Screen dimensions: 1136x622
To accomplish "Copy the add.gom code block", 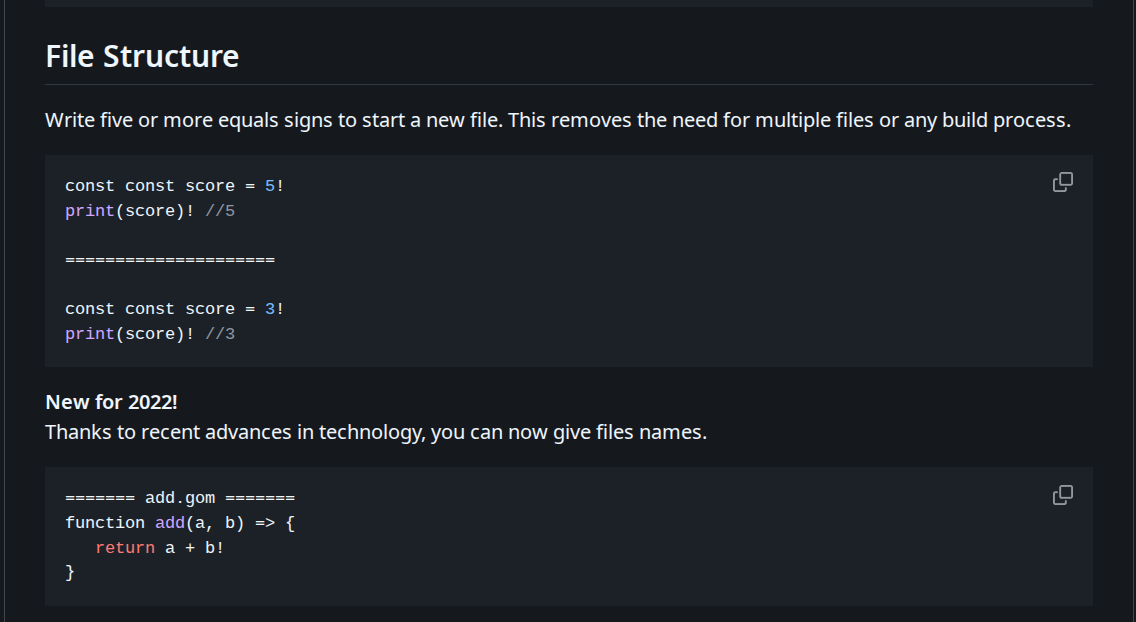I will [1062, 495].
